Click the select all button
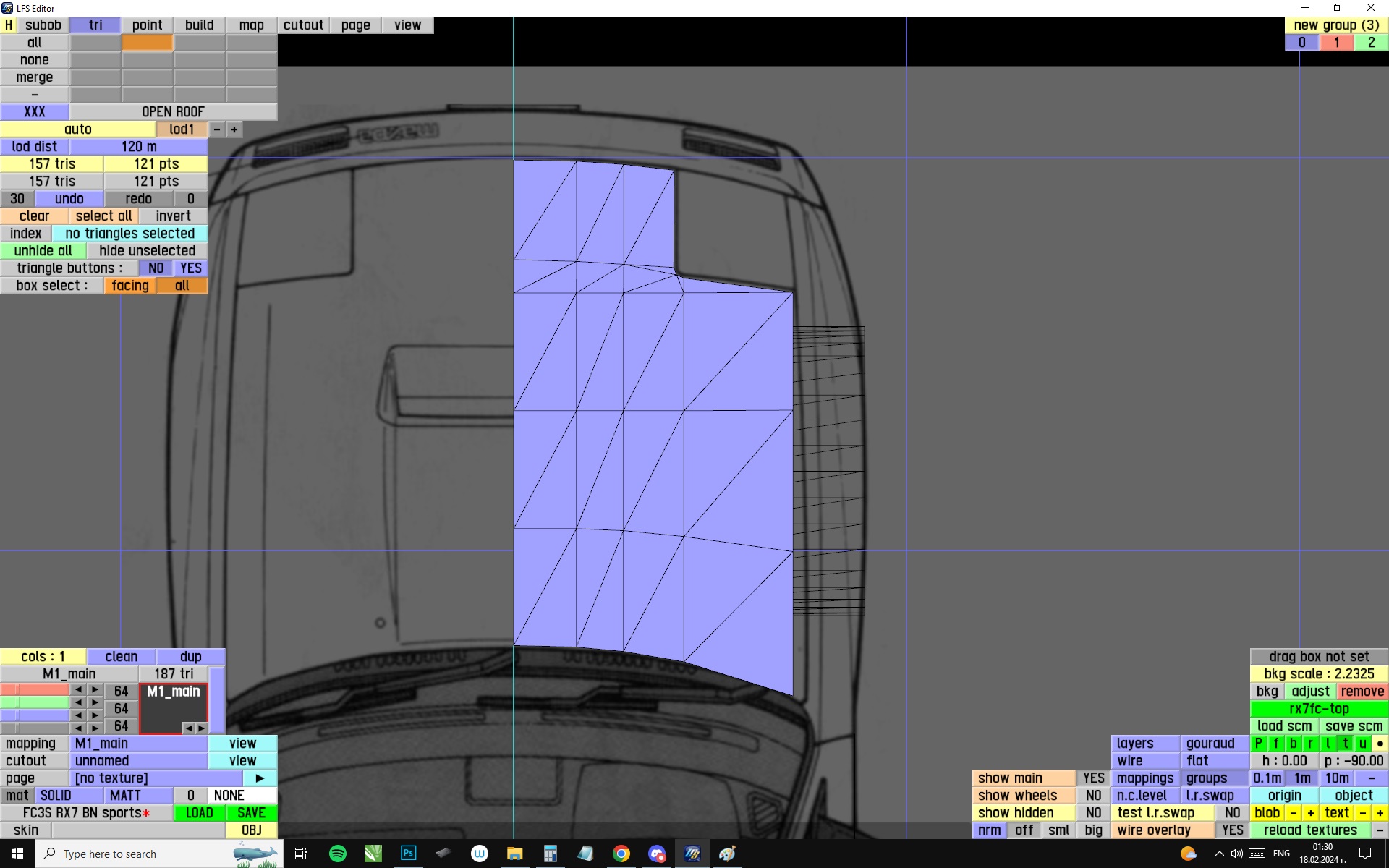Screen dimensions: 1389x868 pos(103,216)
